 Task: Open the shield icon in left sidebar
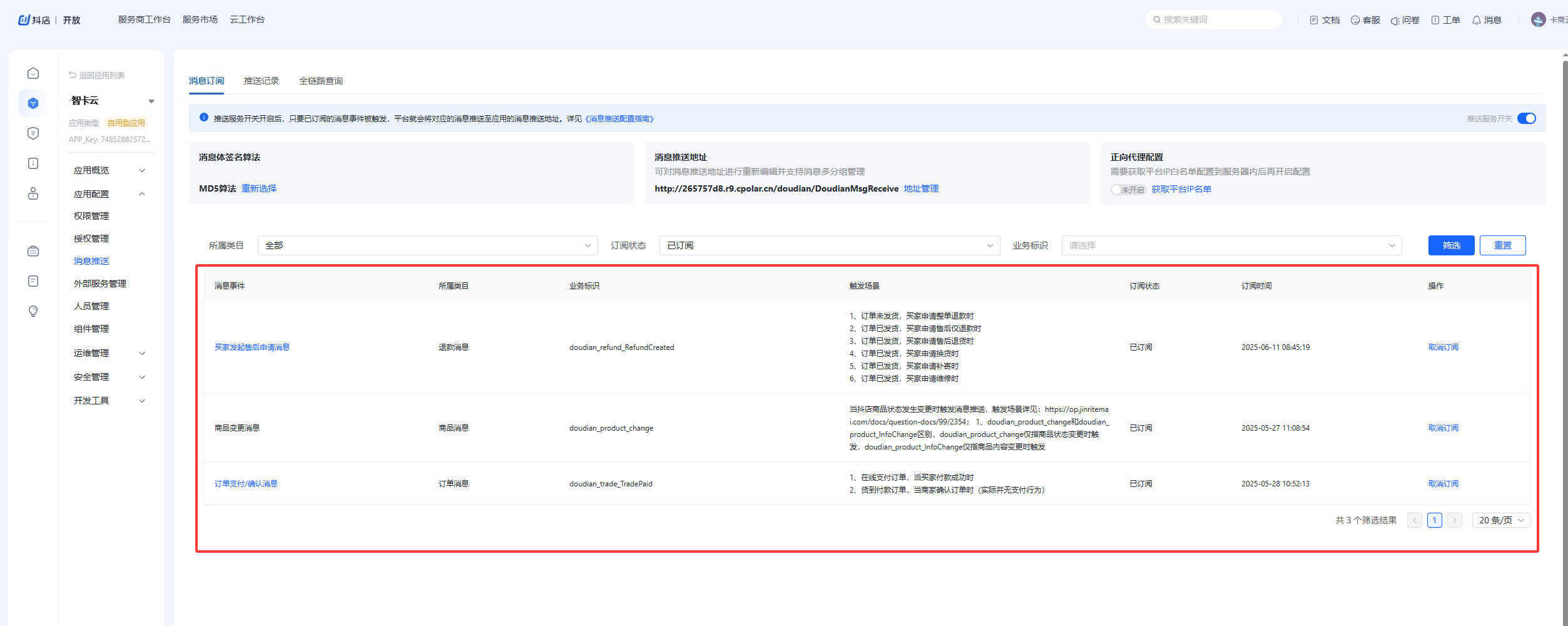(33, 133)
